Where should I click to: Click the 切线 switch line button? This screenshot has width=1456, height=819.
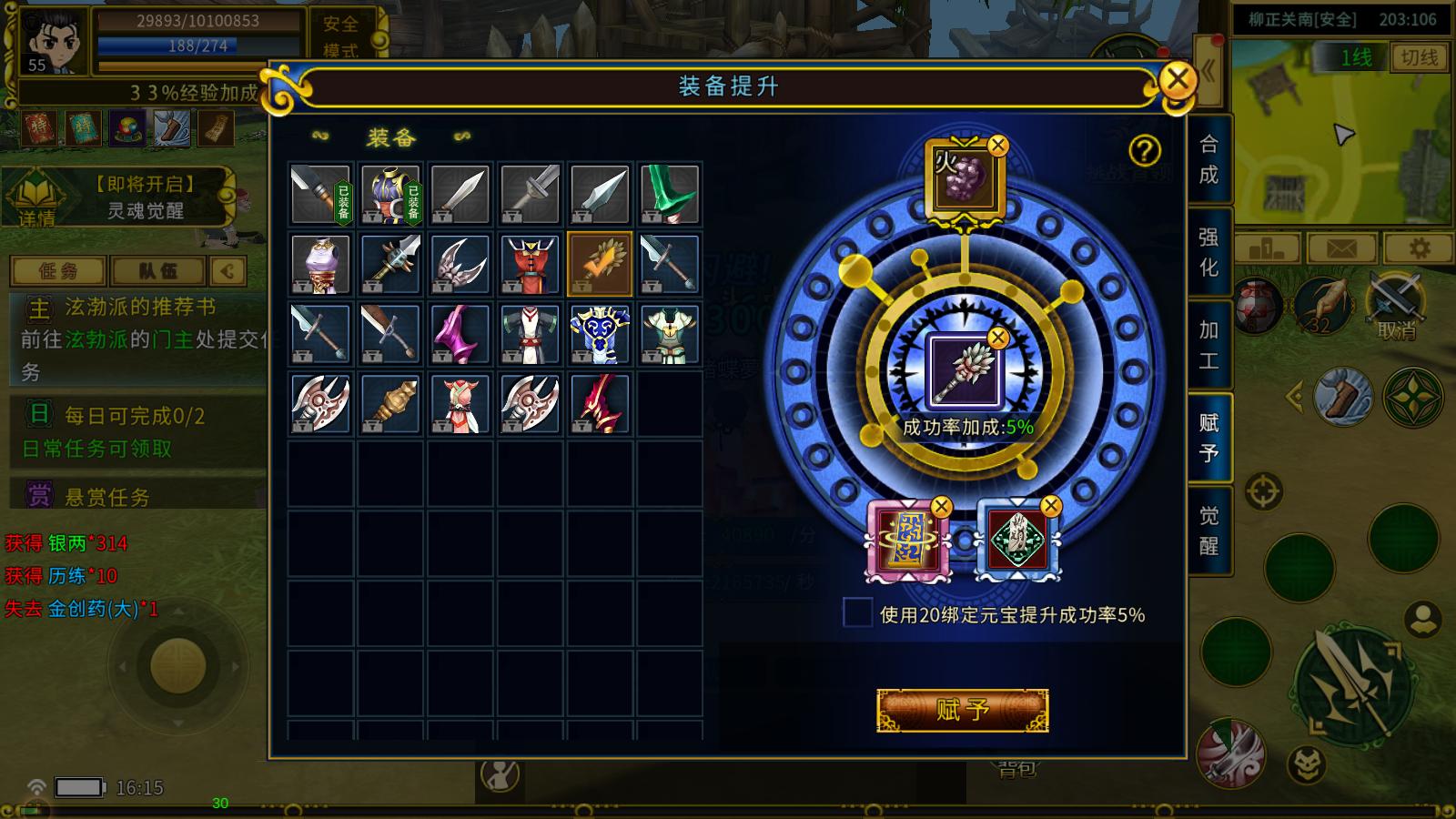pyautogui.click(x=1419, y=57)
